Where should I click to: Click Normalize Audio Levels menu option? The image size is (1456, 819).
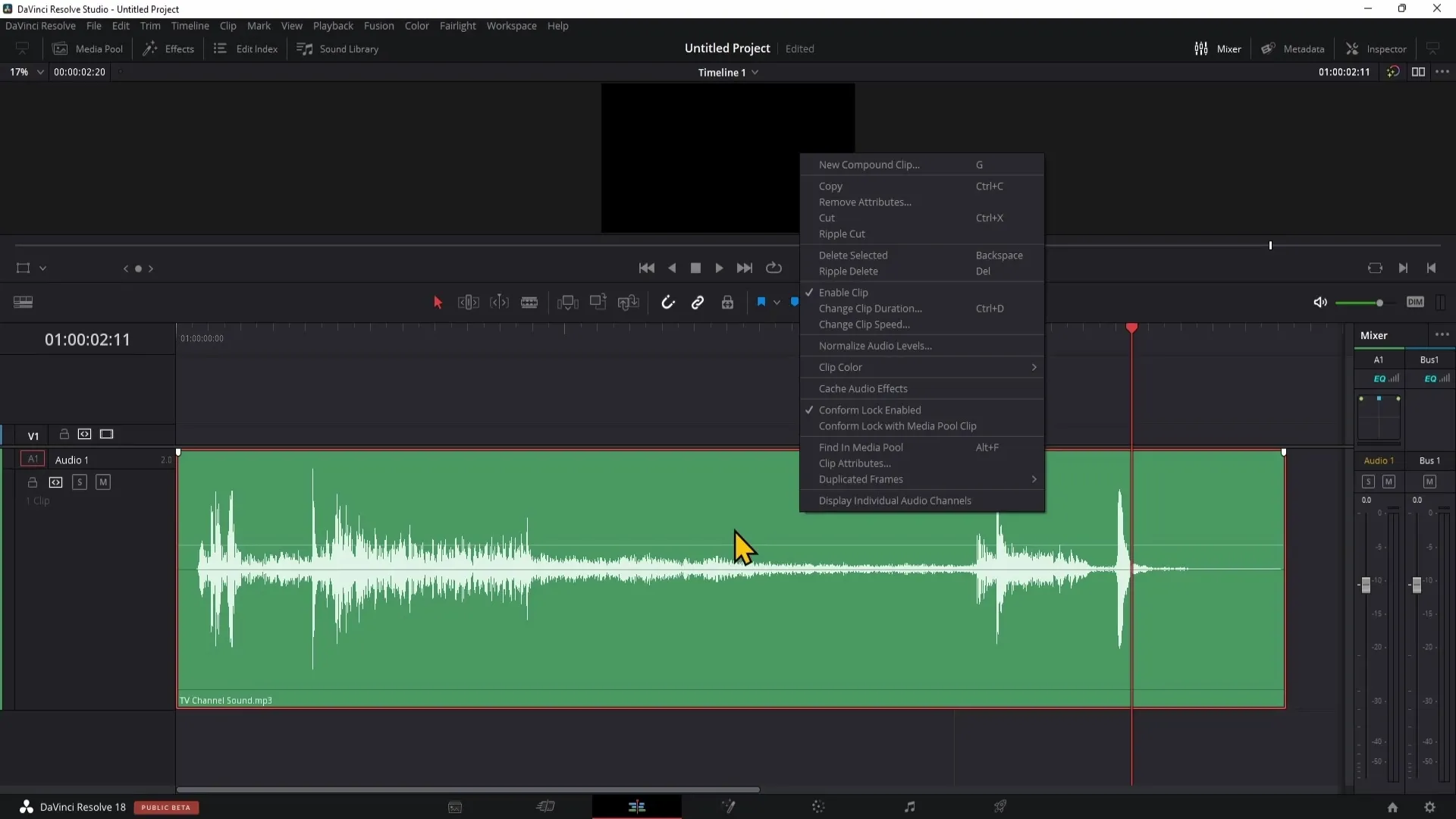click(x=875, y=345)
